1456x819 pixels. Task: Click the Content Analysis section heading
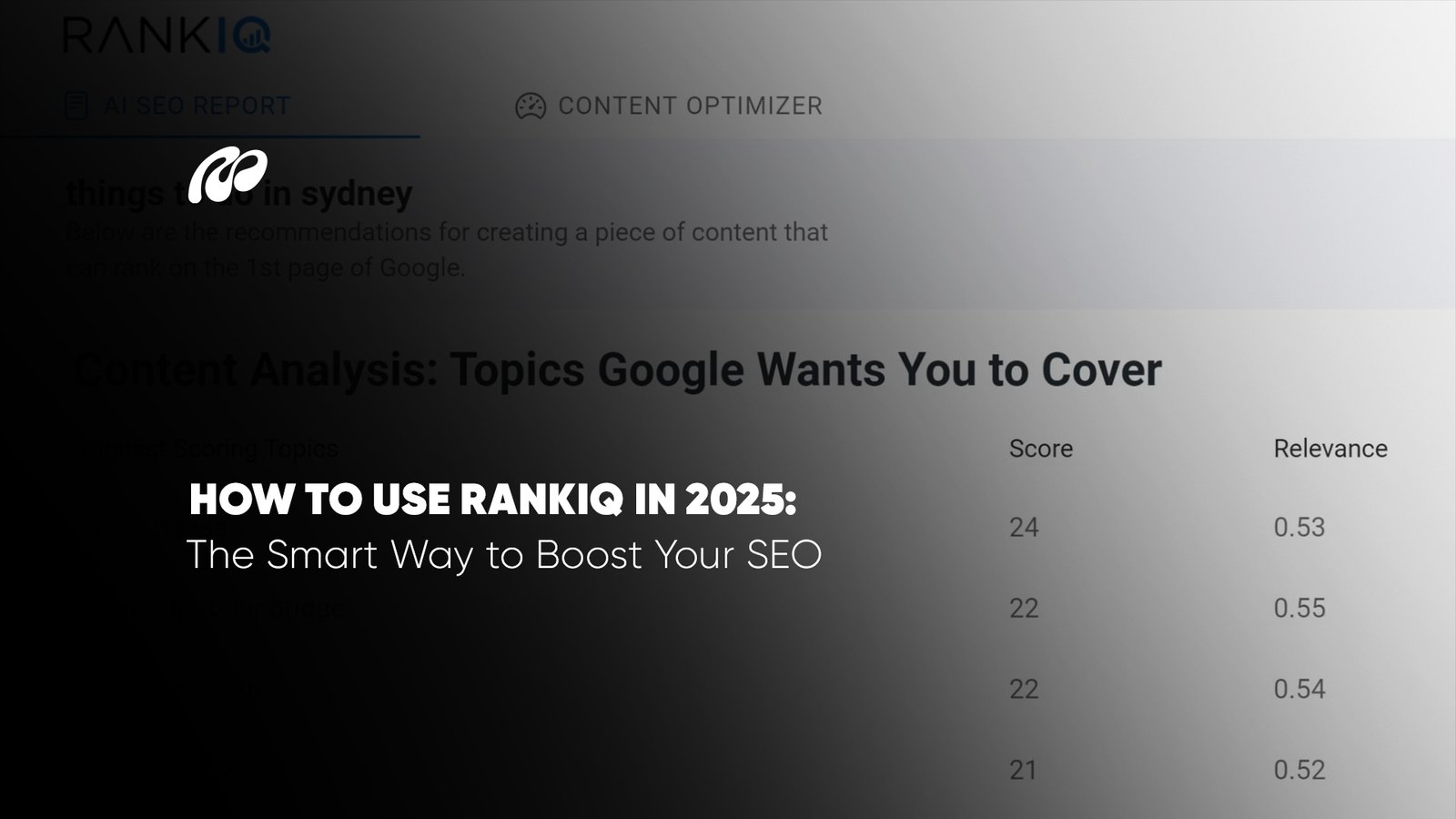click(x=619, y=370)
